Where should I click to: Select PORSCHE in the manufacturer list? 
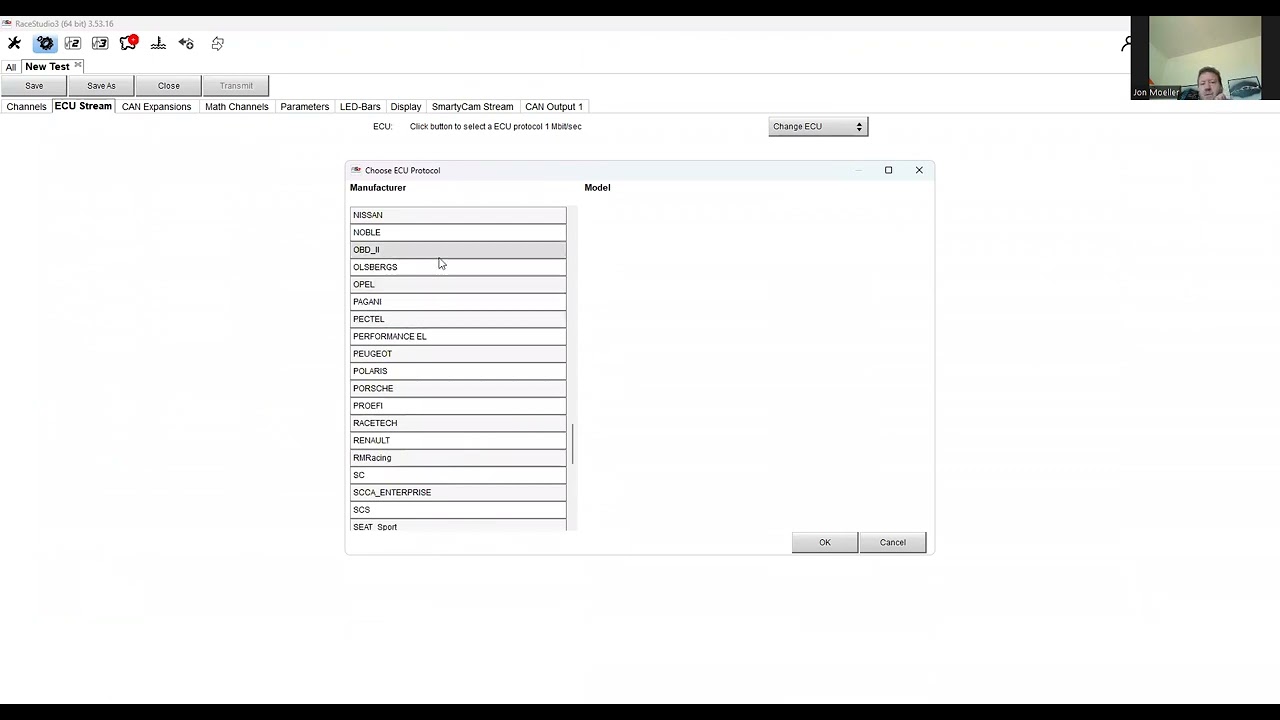458,388
